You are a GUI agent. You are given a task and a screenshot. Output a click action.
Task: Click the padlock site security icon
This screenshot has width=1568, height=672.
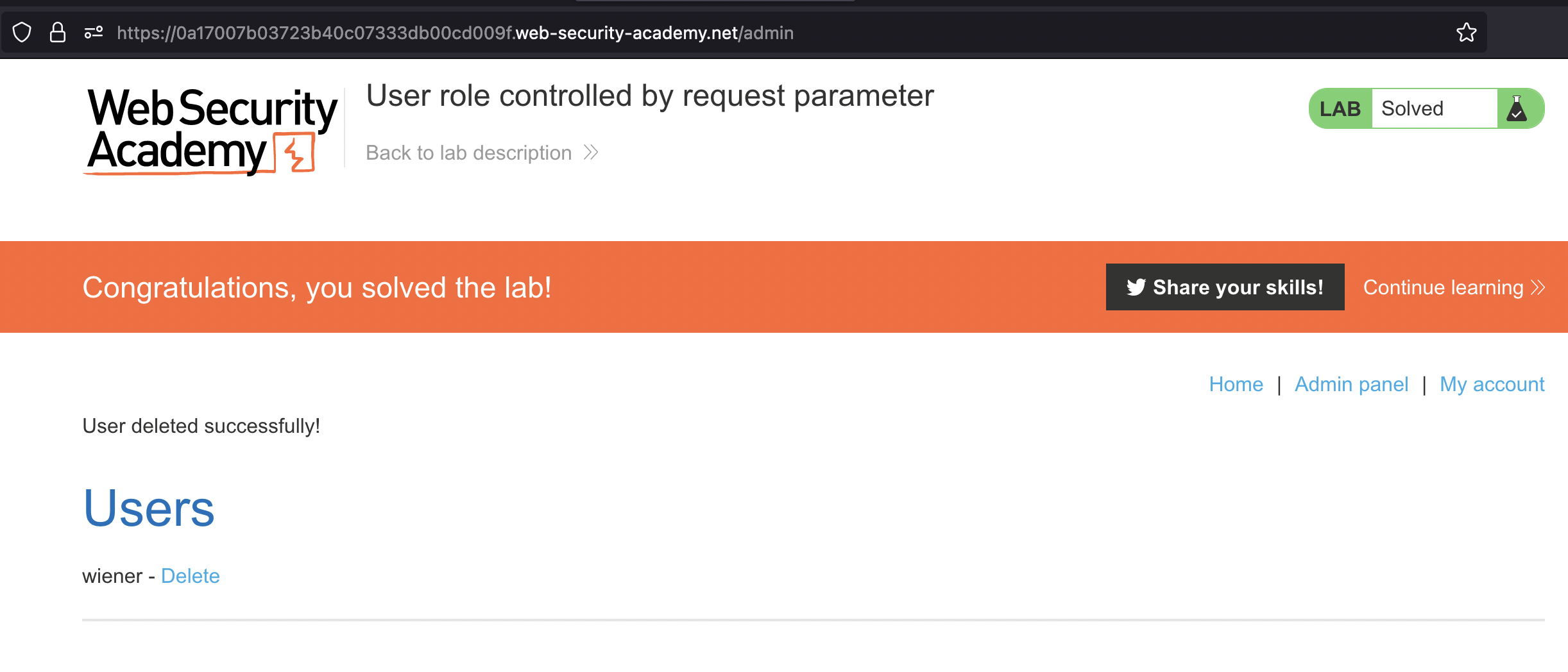pyautogui.click(x=58, y=33)
